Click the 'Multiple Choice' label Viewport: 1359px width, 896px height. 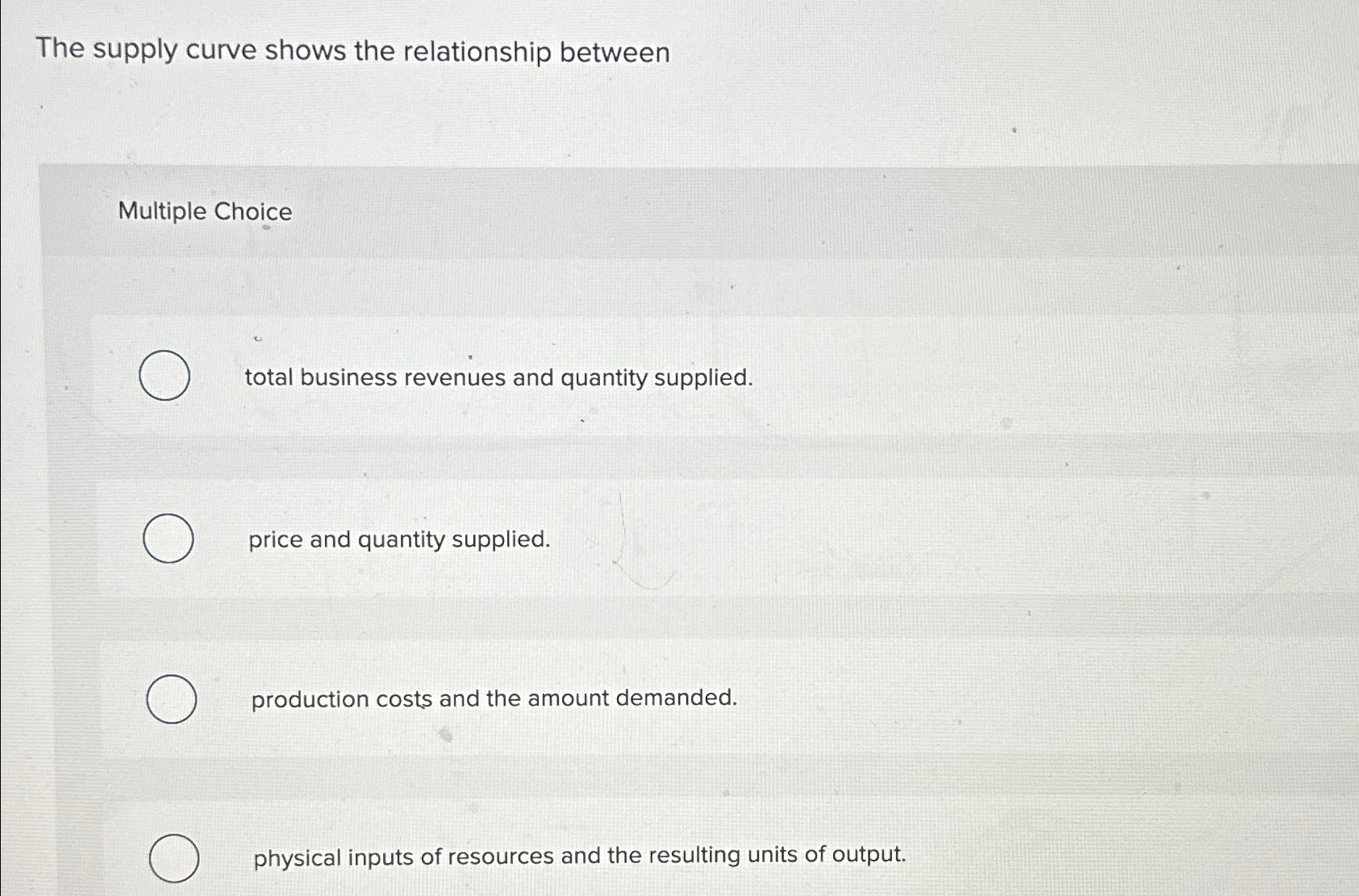point(203,212)
